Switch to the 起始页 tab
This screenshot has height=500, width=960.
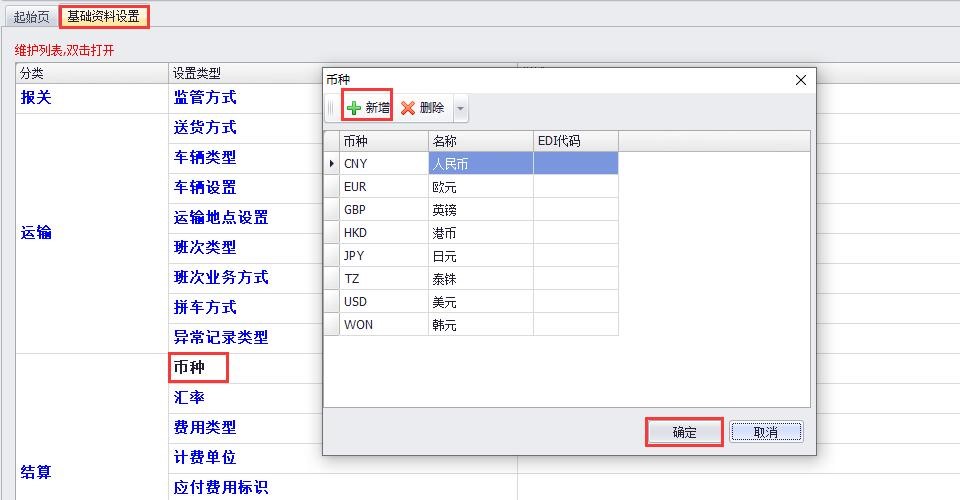tap(31, 17)
